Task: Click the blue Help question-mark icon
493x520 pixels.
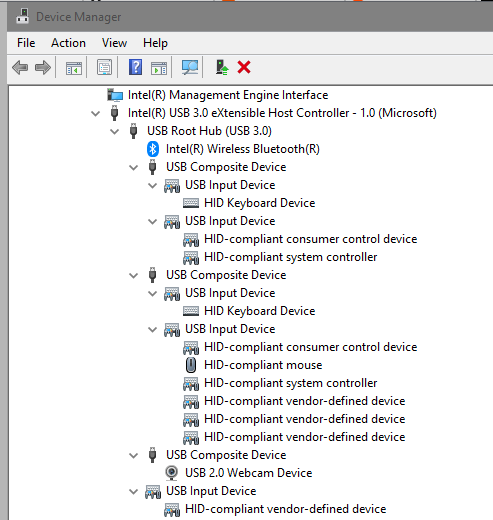Action: pyautogui.click(x=135, y=67)
